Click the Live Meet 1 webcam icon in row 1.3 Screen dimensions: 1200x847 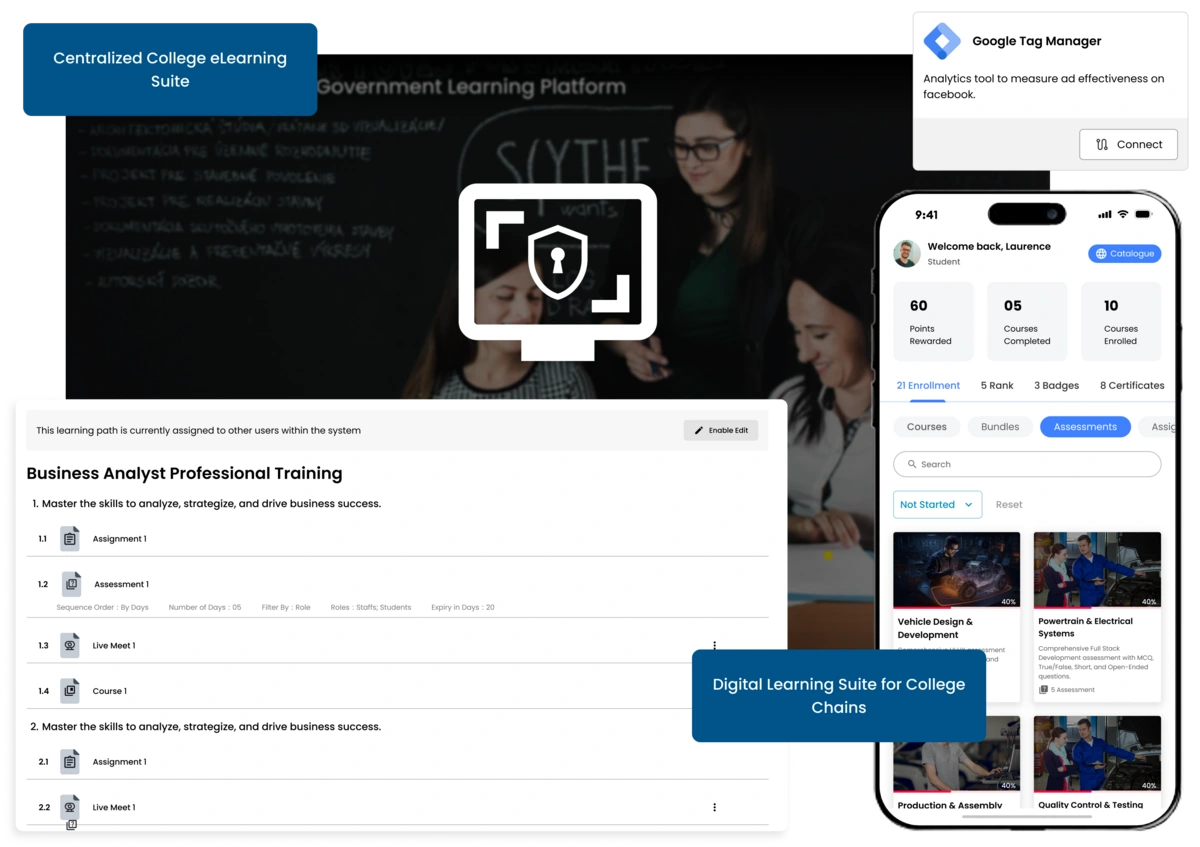[x=70, y=645]
